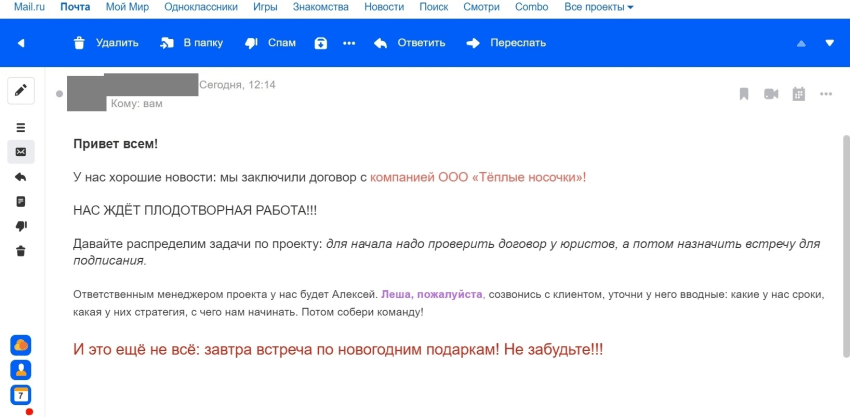Archive the message with the archive box icon

pyautogui.click(x=321, y=43)
